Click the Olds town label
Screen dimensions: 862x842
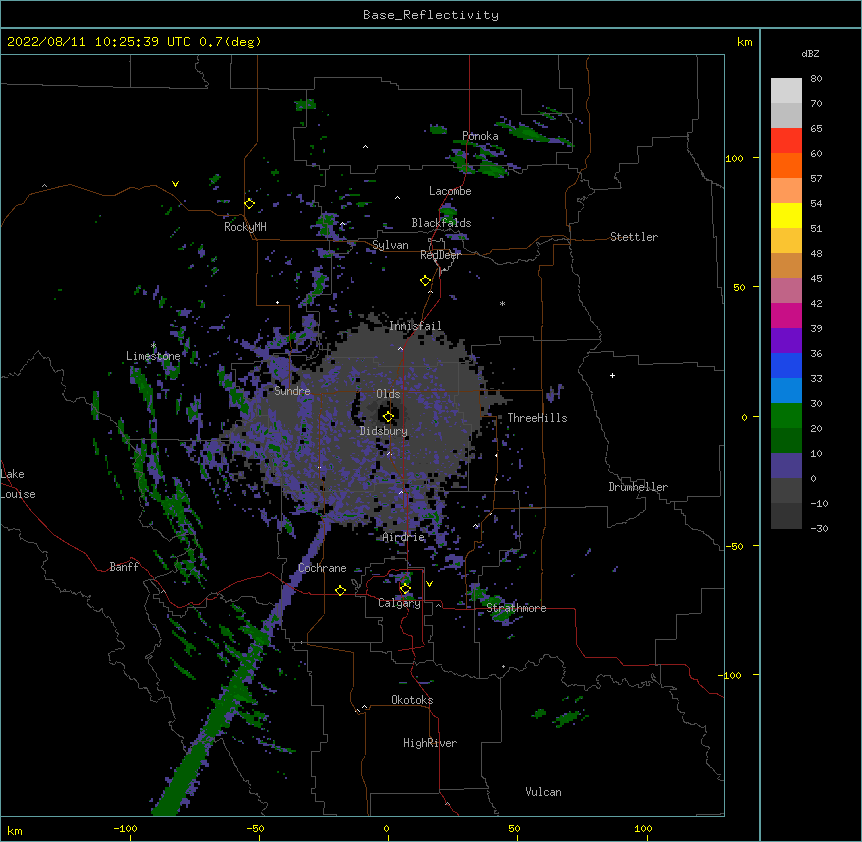tap(388, 394)
